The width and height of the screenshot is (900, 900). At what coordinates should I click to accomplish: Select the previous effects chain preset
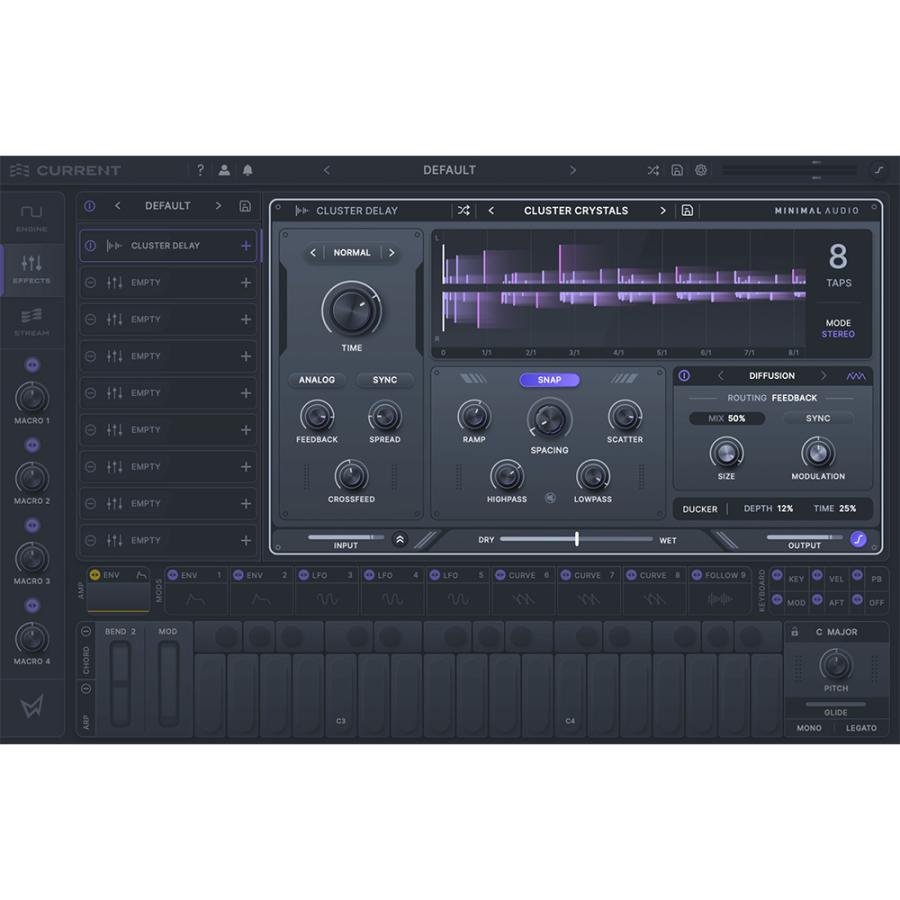click(x=118, y=205)
